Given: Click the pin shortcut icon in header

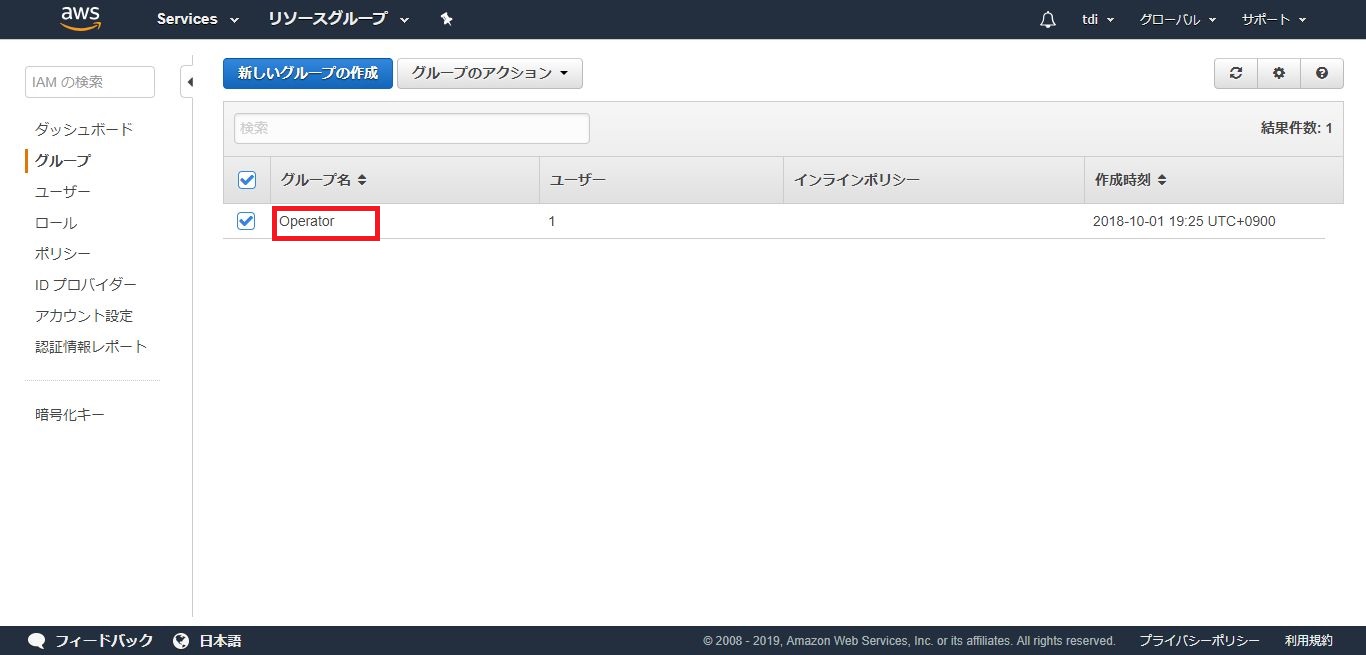Looking at the screenshot, I should click(447, 19).
